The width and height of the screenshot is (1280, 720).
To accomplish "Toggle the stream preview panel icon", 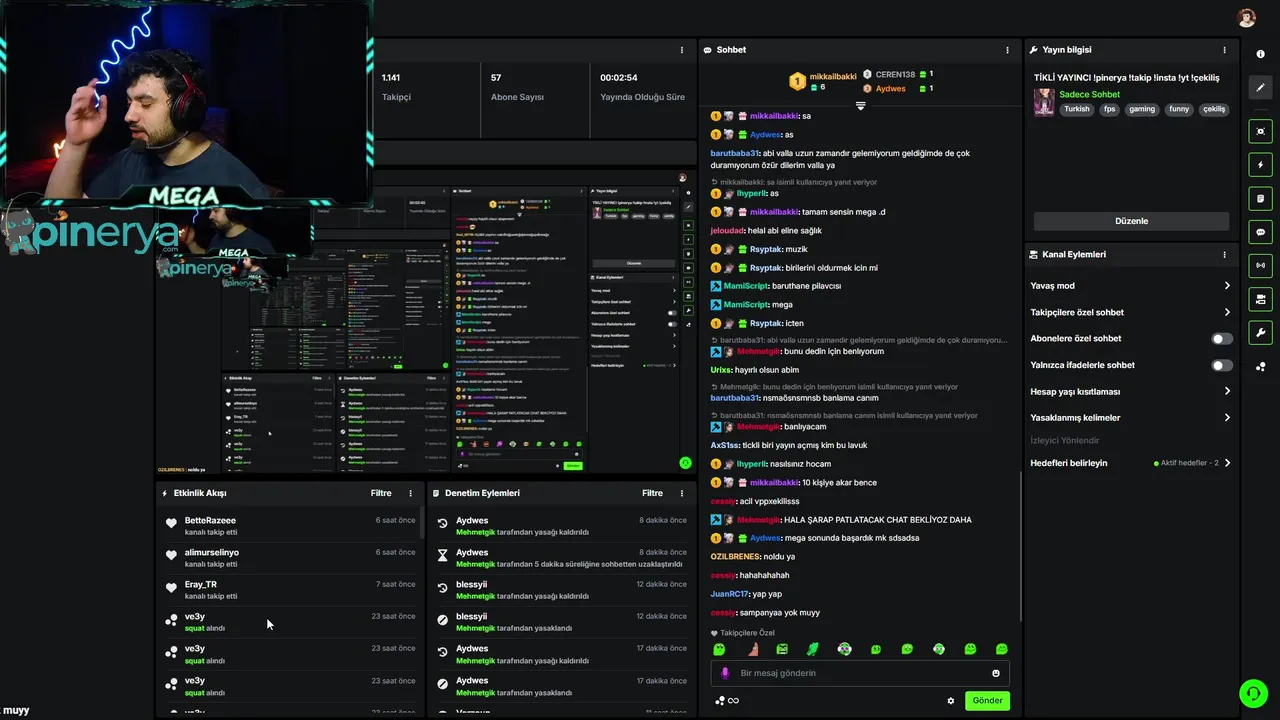I will pos(1261,131).
